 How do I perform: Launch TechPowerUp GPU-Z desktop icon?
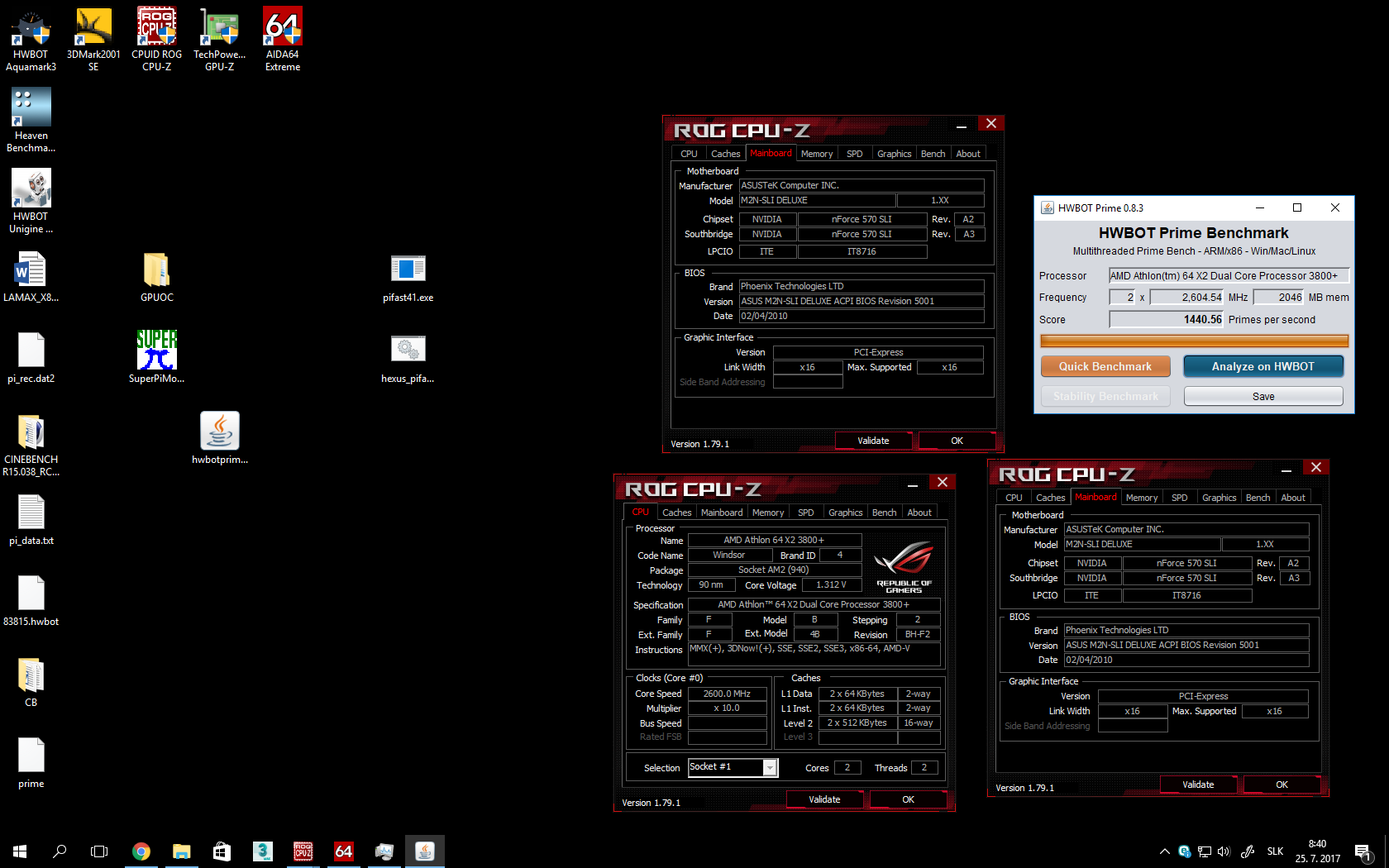(219, 40)
